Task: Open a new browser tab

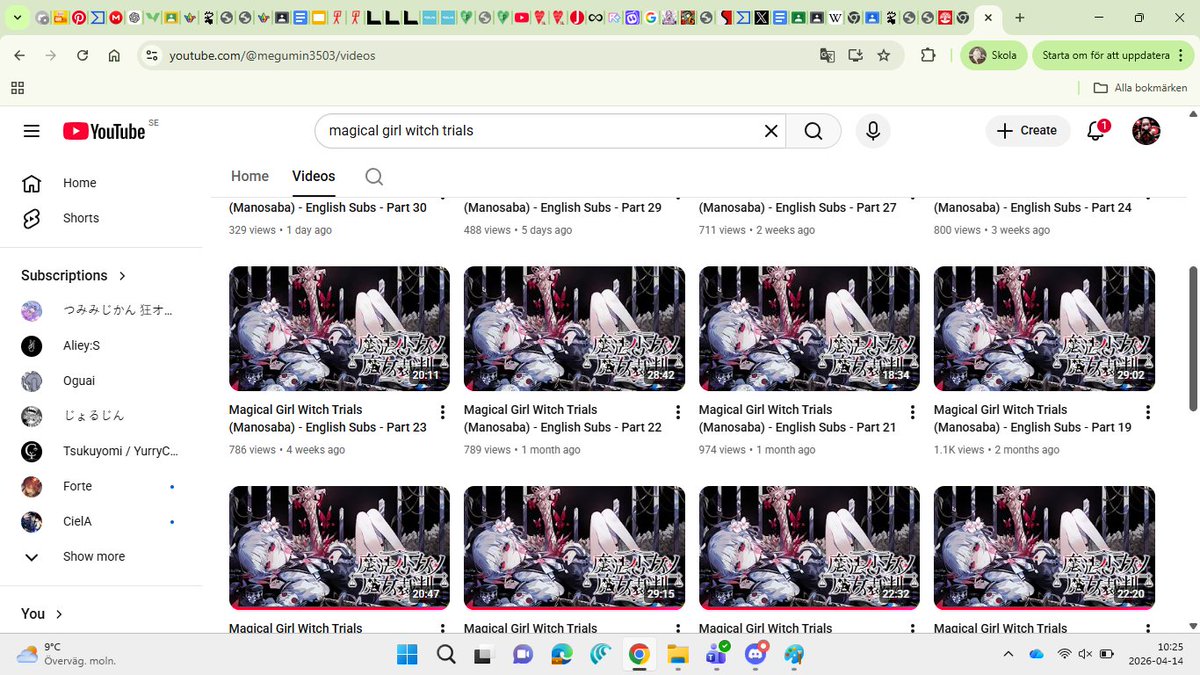Action: (1019, 18)
